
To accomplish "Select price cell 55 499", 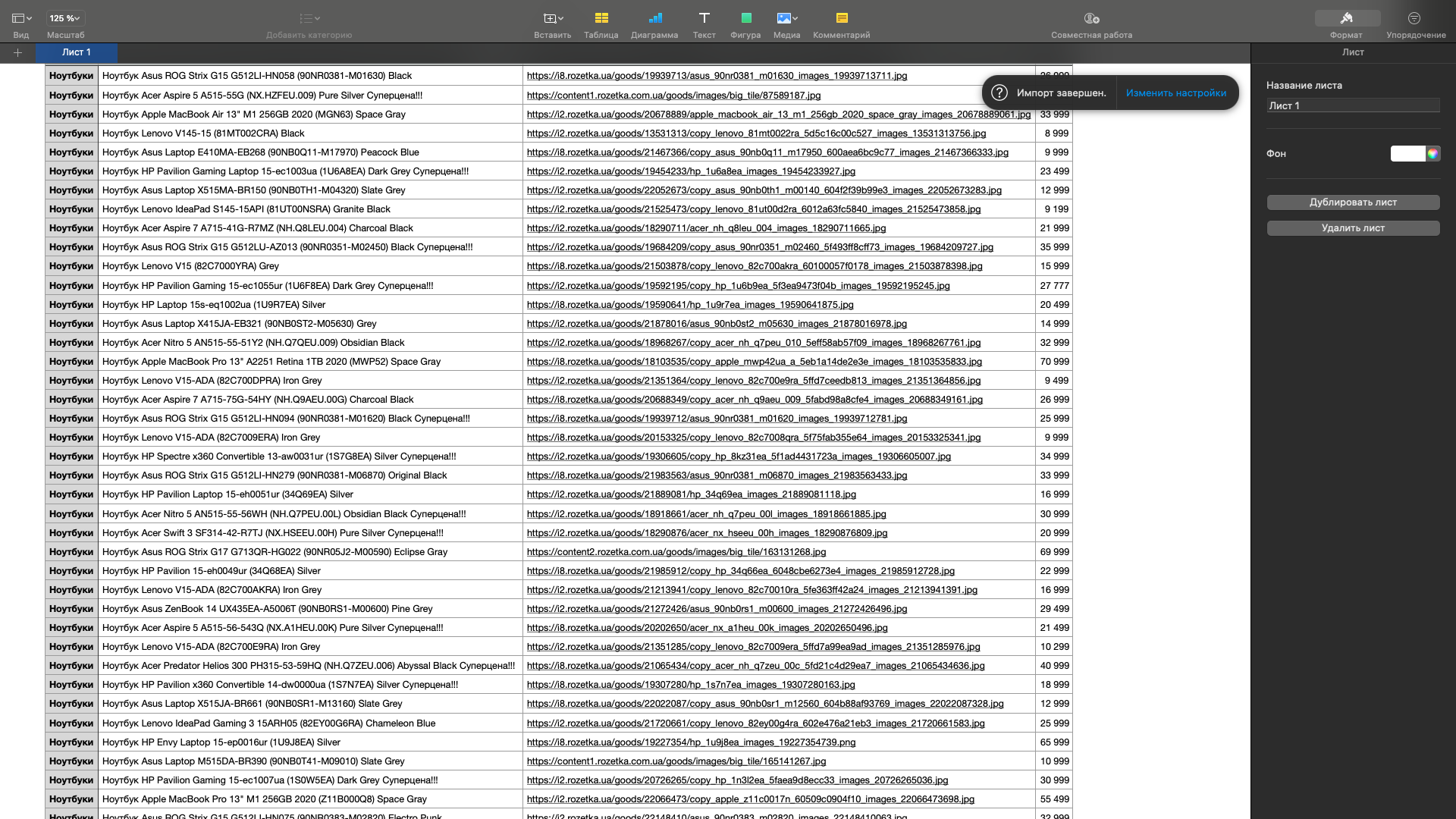I will pos(1054,799).
